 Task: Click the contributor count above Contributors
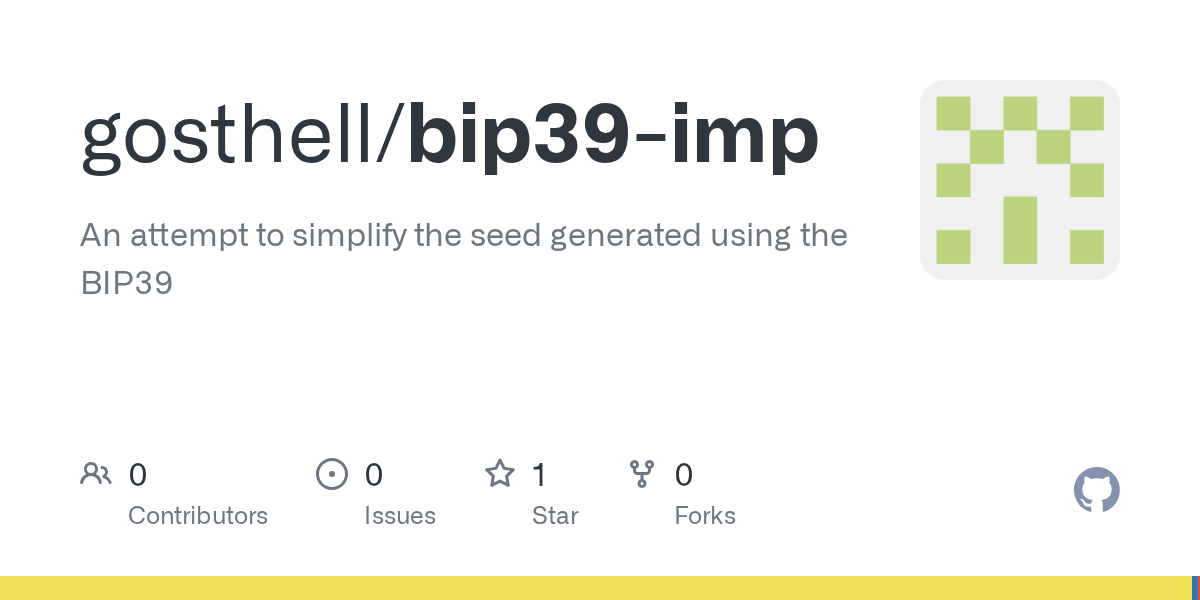tap(138, 474)
